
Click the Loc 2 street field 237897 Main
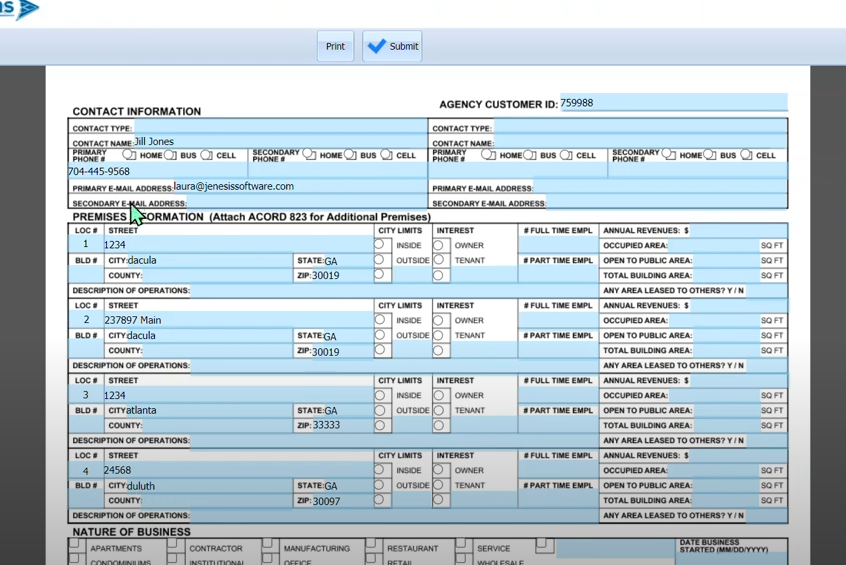(x=237, y=319)
